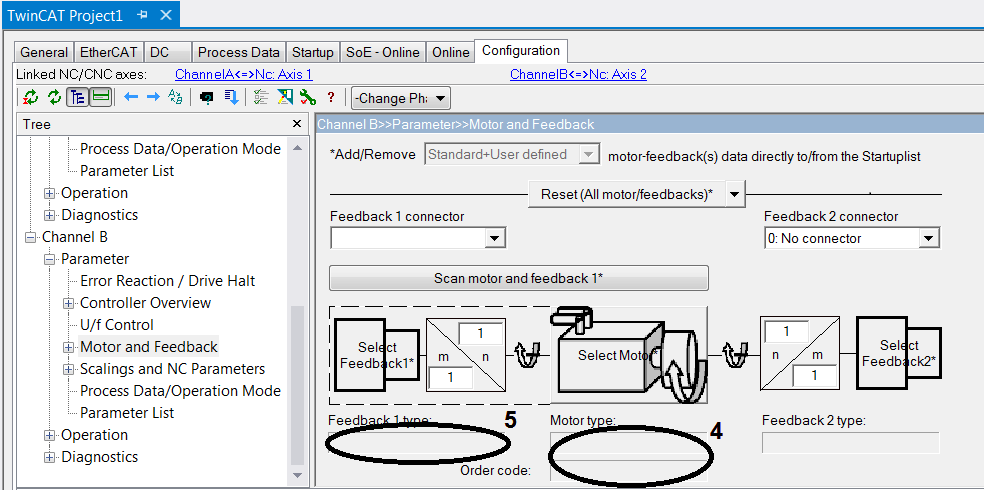Go back with the blue left arrow

(x=131, y=98)
